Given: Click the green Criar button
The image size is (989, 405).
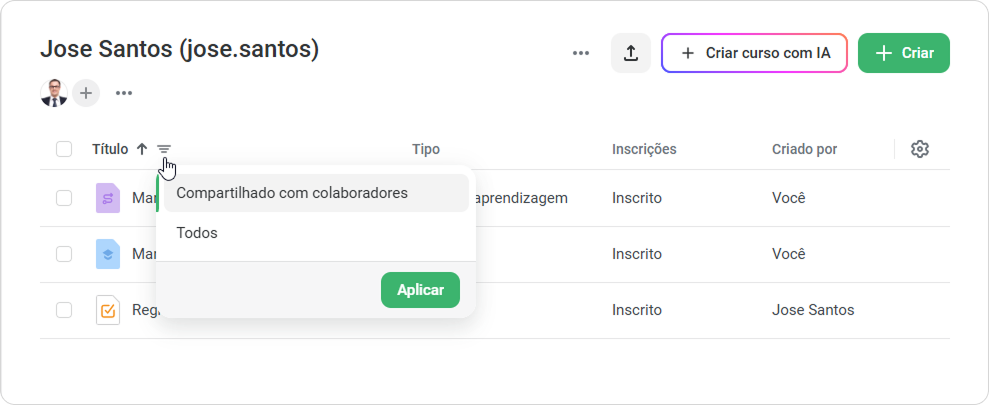Looking at the screenshot, I should 904,53.
